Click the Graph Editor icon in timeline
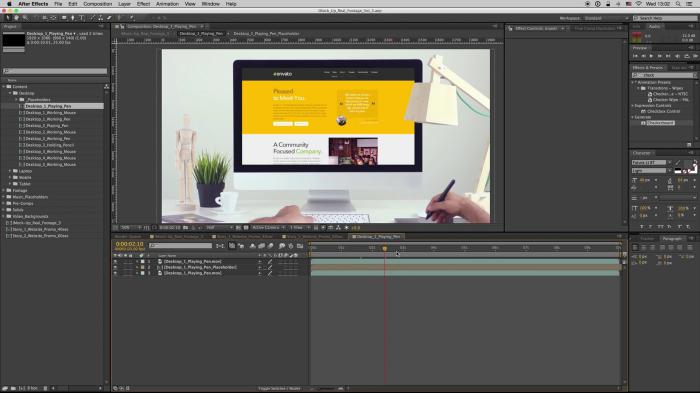 (x=300, y=246)
